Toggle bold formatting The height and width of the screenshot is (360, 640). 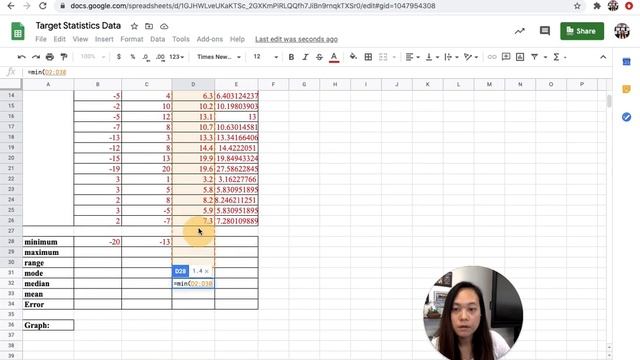pyautogui.click(x=291, y=57)
